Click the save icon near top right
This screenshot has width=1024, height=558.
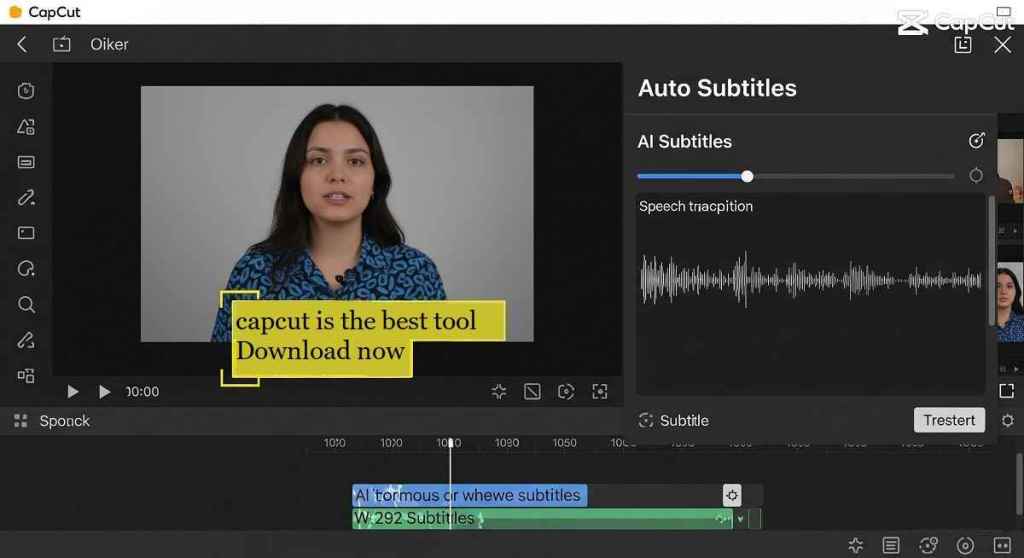pos(963,44)
